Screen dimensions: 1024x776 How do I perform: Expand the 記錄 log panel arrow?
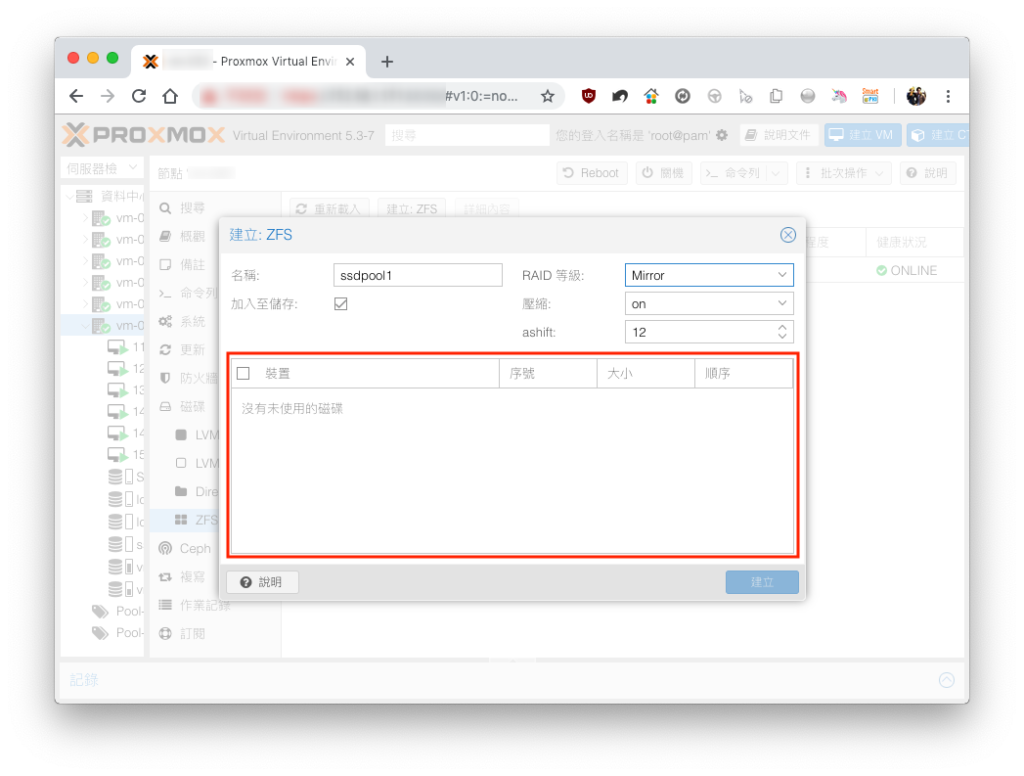946,680
